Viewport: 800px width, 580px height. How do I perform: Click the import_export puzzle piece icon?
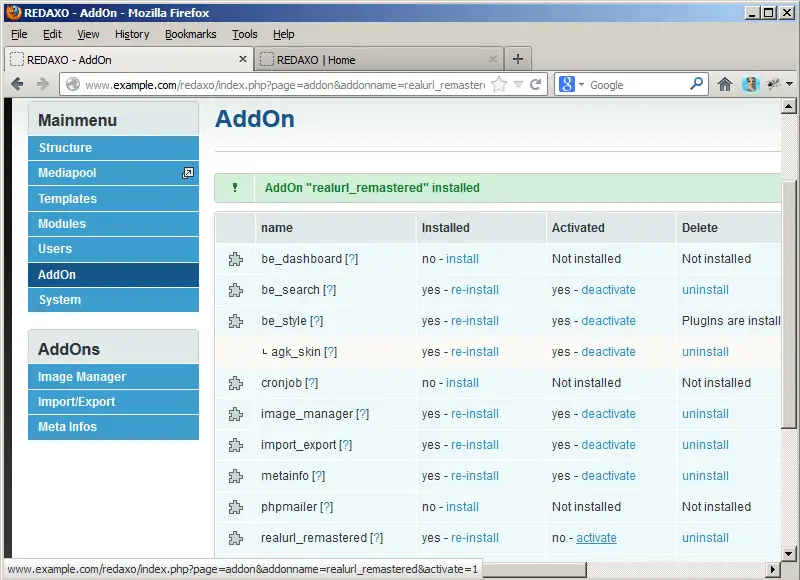pyautogui.click(x=235, y=445)
